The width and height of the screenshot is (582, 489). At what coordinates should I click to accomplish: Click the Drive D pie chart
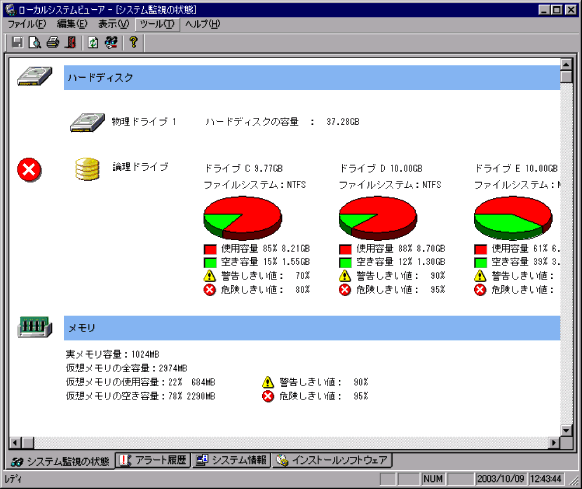coord(378,218)
